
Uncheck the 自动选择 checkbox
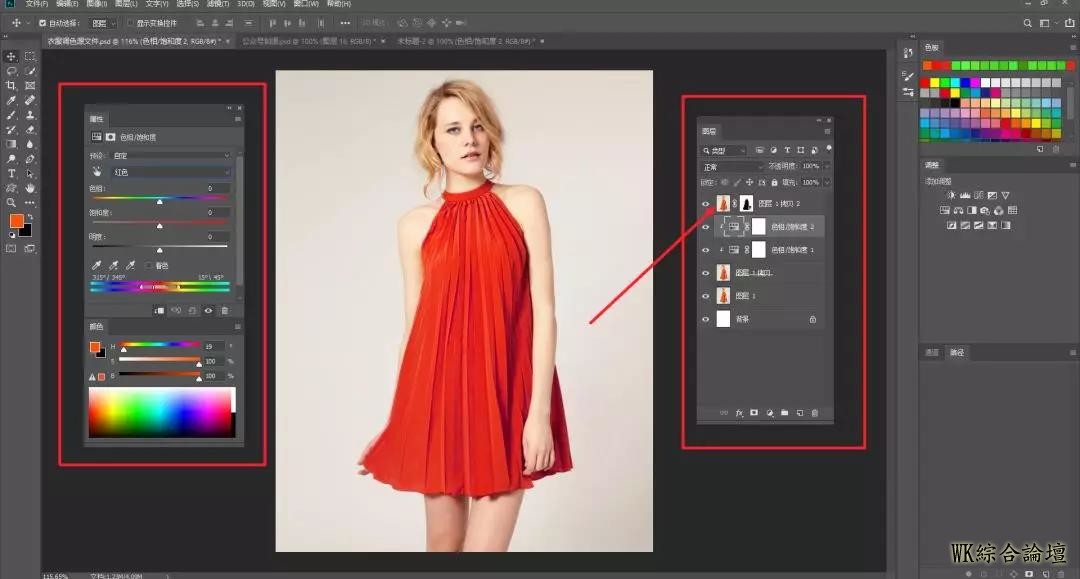tap(42, 23)
